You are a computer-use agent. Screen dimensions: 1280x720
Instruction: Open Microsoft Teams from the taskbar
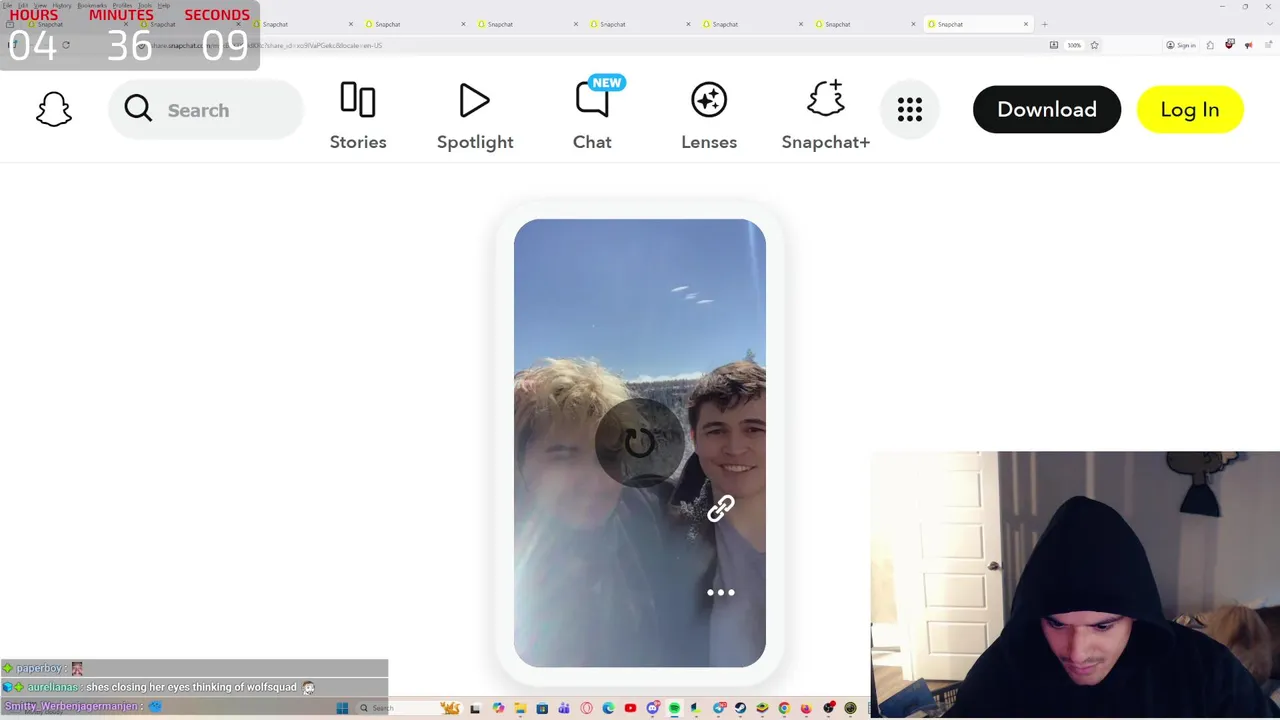click(x=564, y=708)
